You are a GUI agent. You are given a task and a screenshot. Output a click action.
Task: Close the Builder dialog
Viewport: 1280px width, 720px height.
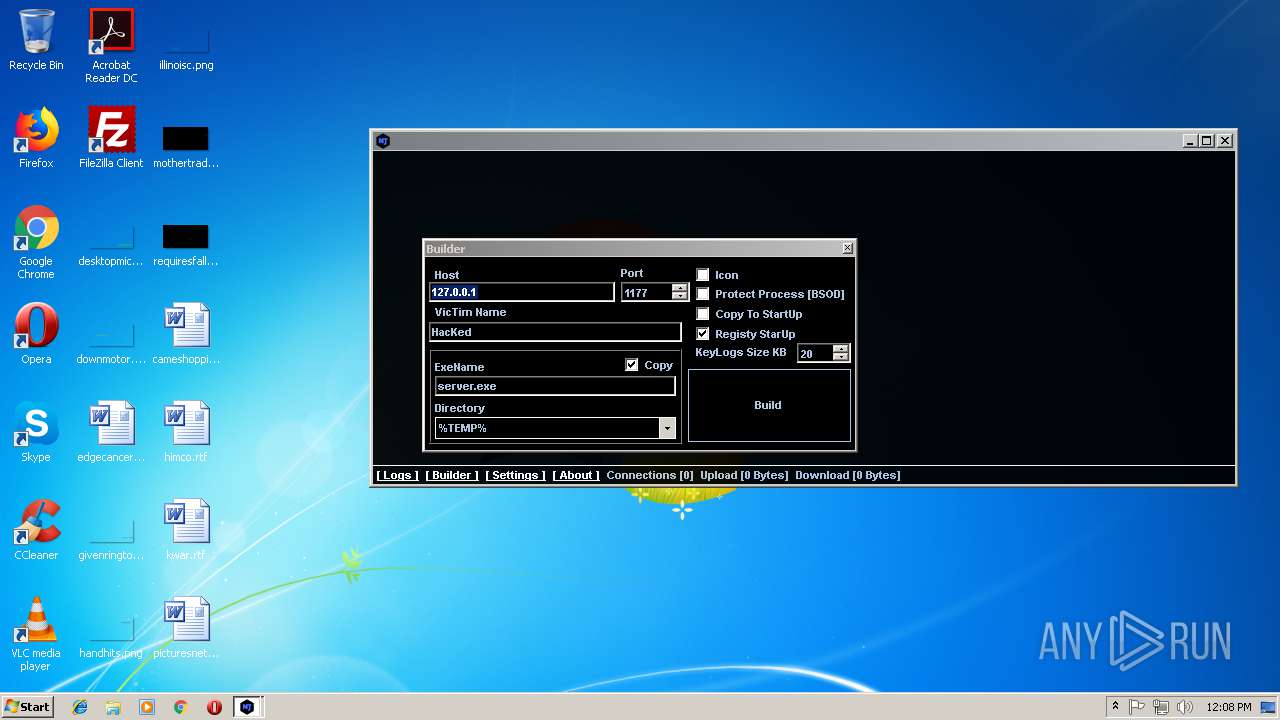(848, 248)
